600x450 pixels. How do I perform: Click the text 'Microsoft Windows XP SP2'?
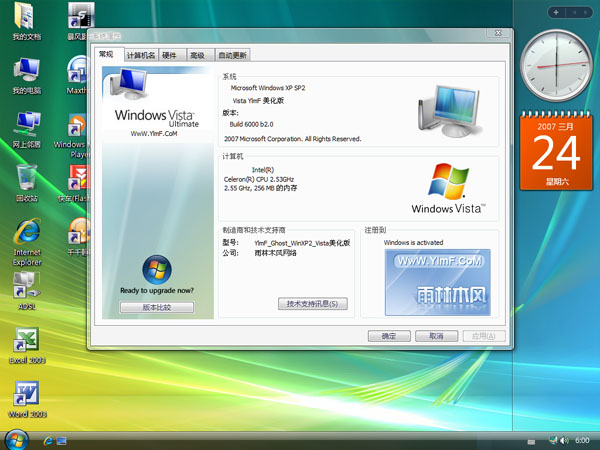[x=268, y=88]
